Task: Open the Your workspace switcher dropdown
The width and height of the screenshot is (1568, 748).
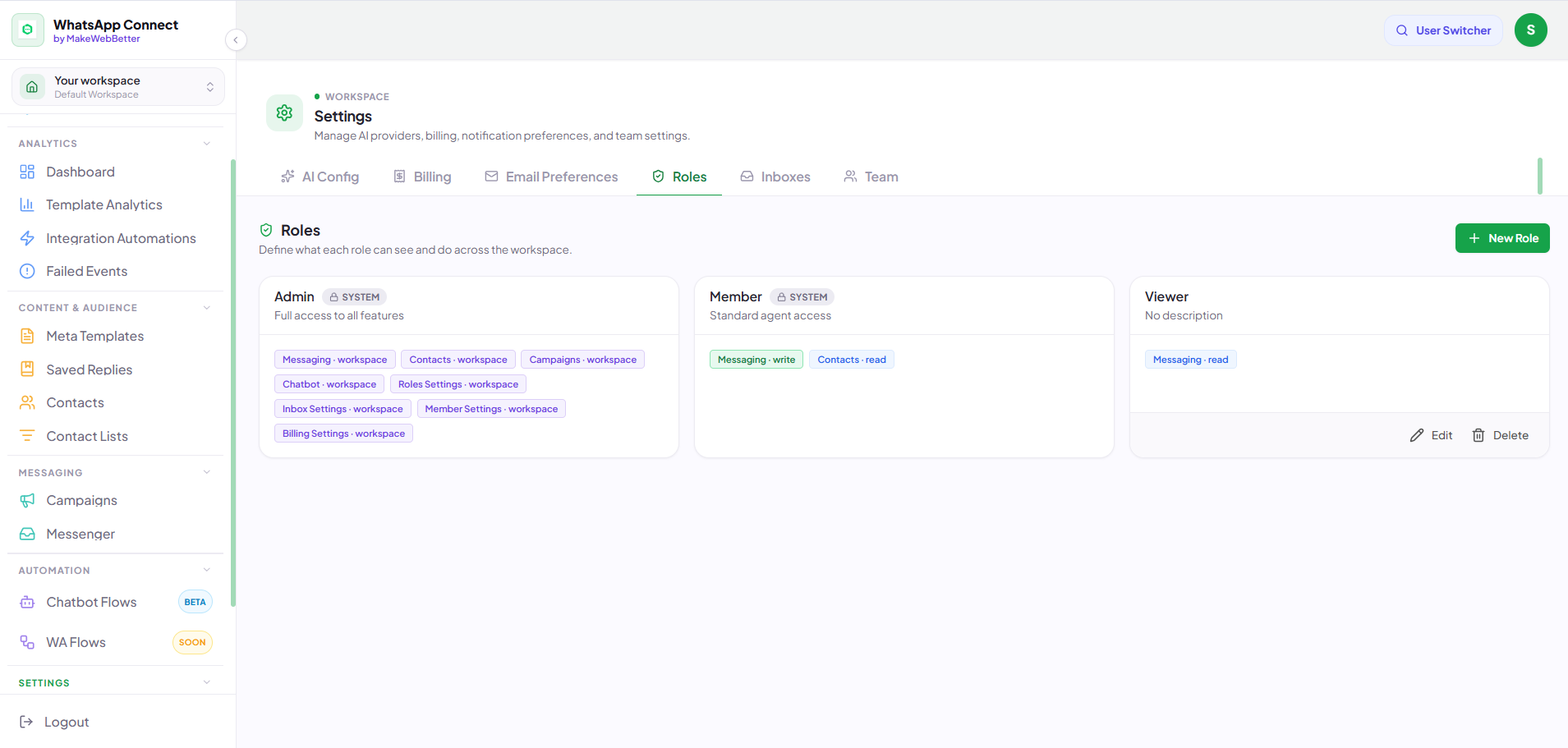Action: click(x=118, y=87)
